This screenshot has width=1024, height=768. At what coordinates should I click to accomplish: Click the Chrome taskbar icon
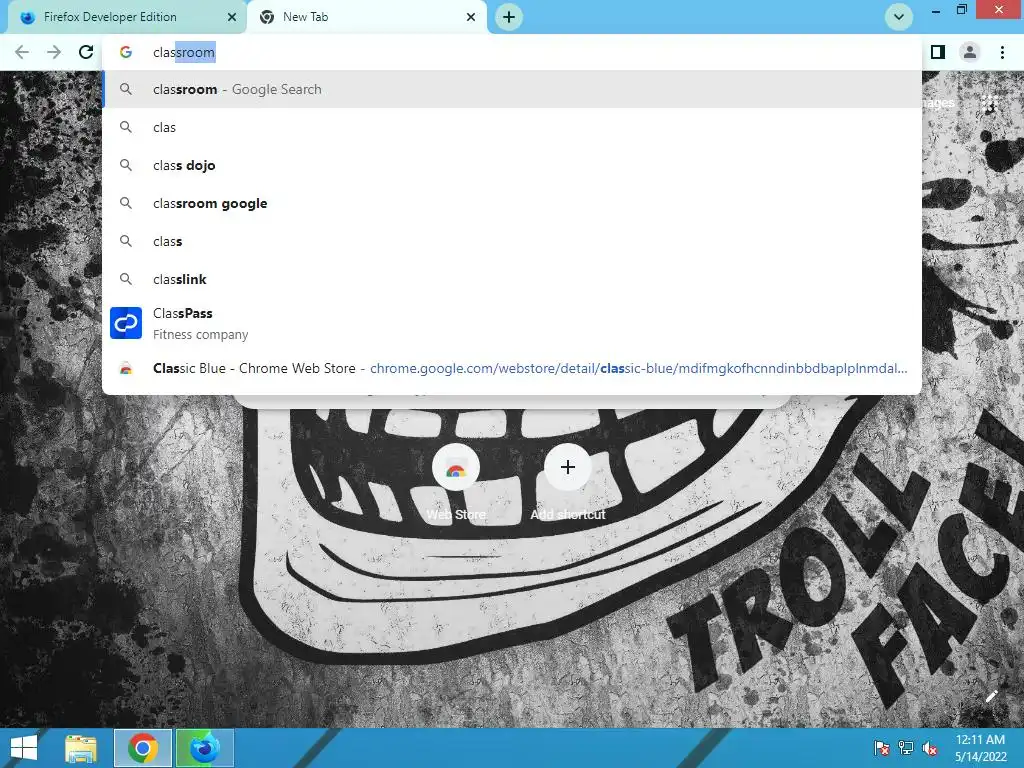143,748
